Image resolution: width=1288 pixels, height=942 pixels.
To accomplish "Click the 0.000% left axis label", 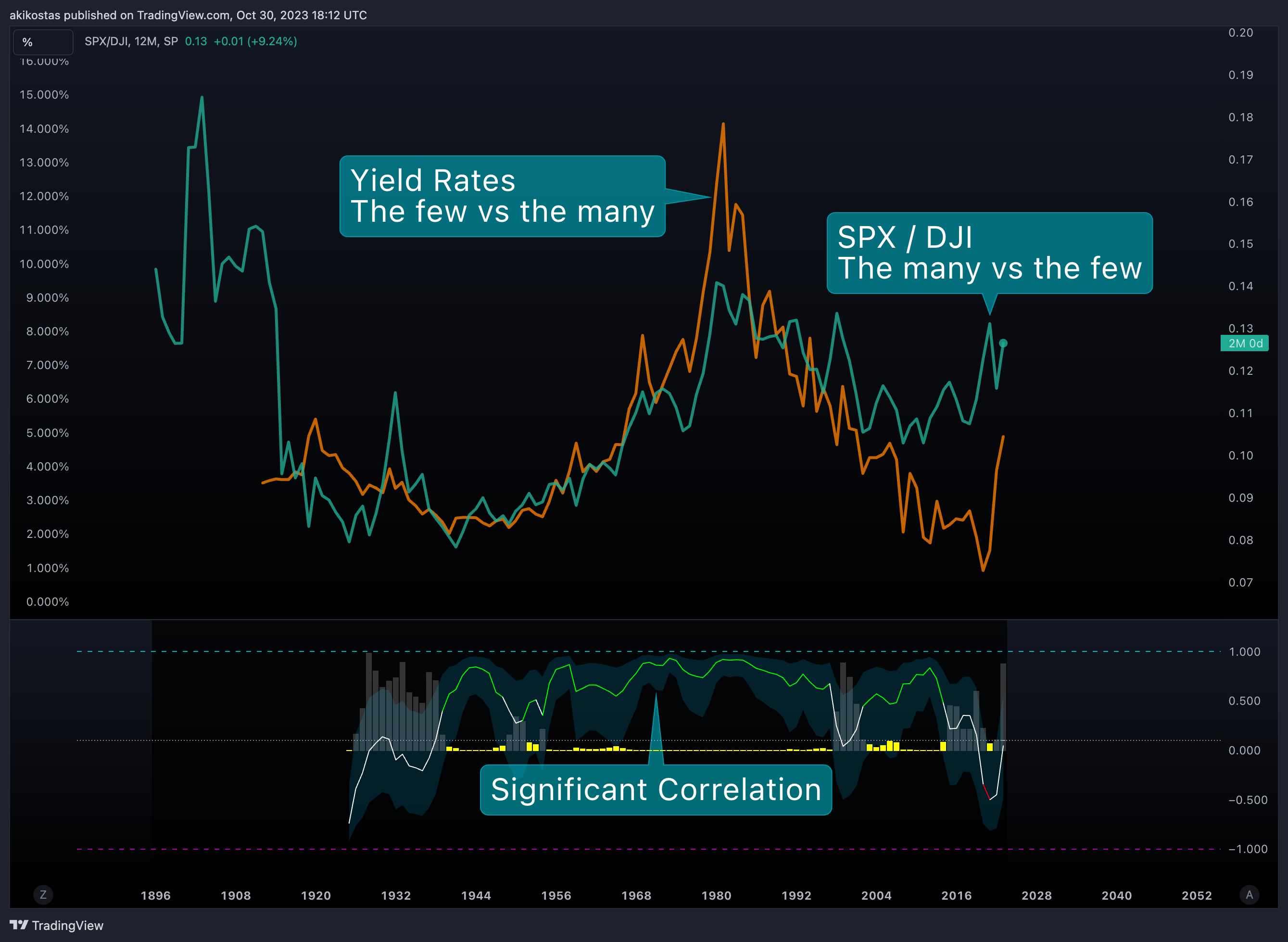I will (x=47, y=601).
